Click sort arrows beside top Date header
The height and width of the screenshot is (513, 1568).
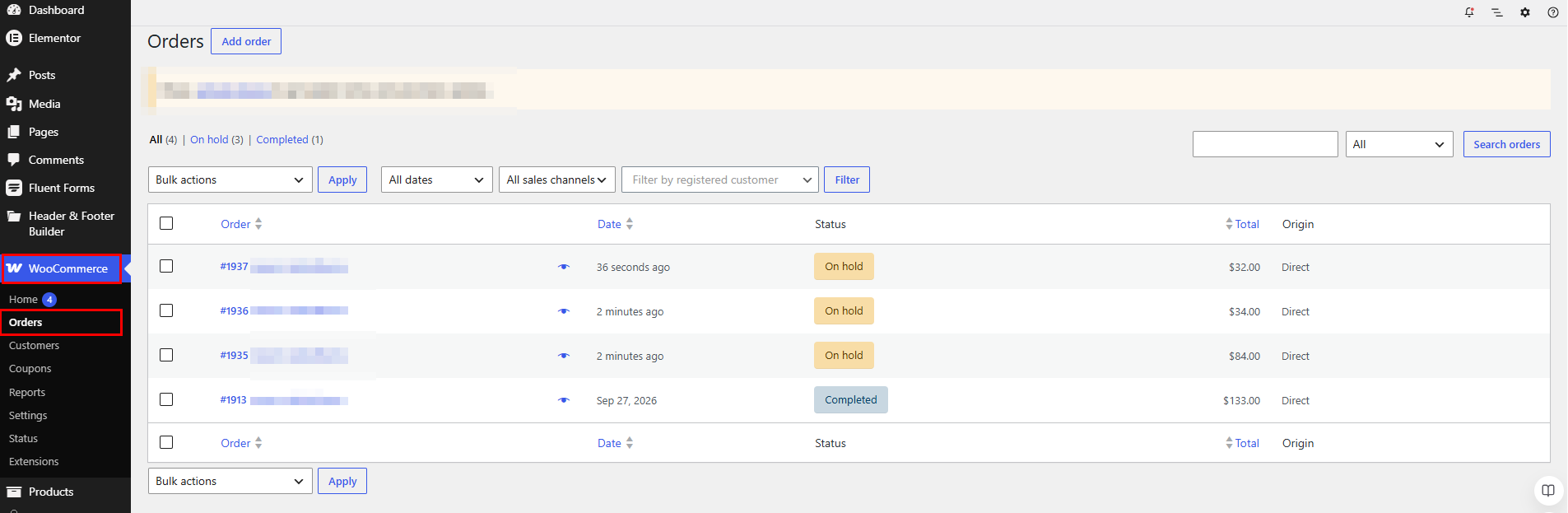click(630, 224)
